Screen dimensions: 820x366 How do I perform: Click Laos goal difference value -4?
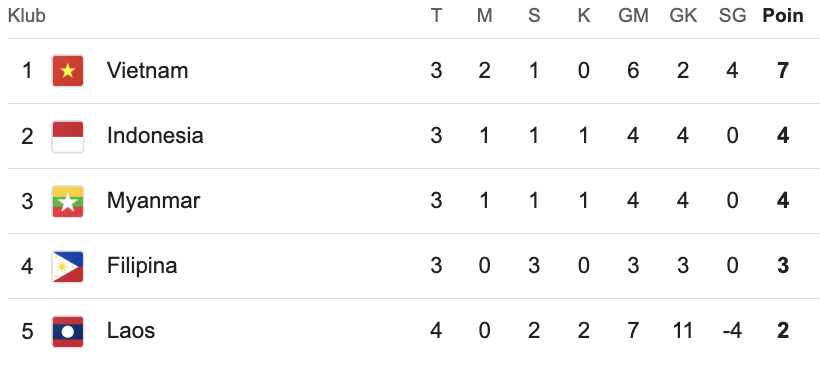point(732,331)
